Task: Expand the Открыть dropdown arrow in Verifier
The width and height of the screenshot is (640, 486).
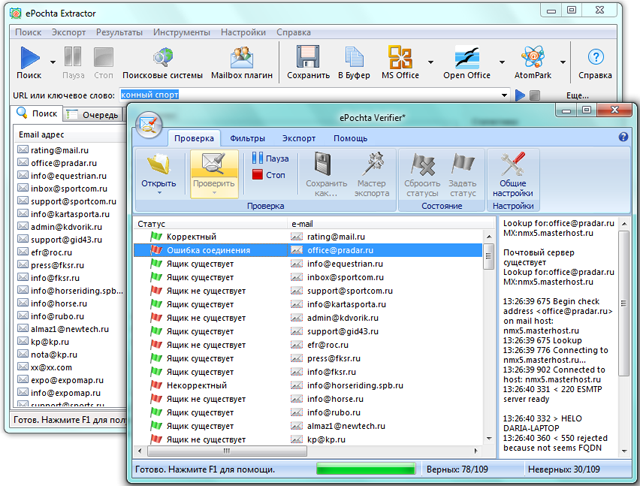Action: coord(159,193)
